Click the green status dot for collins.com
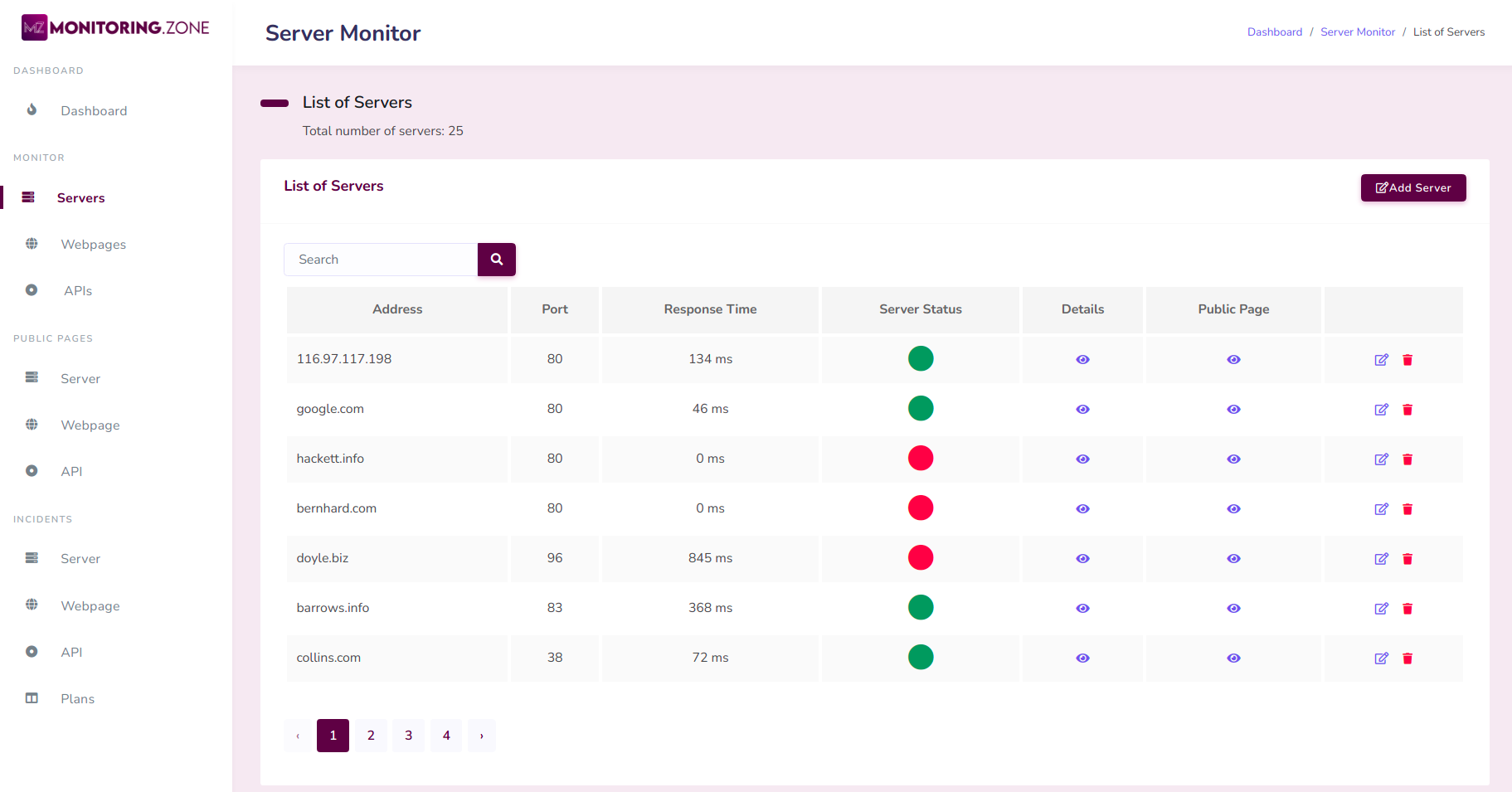1512x792 pixels. point(921,658)
